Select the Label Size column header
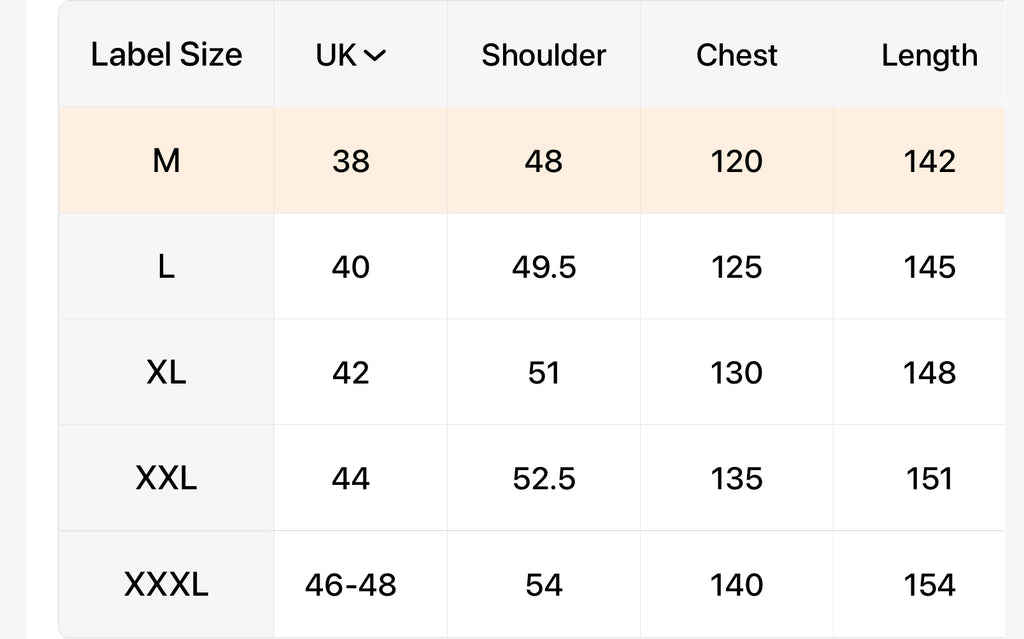 [167, 54]
